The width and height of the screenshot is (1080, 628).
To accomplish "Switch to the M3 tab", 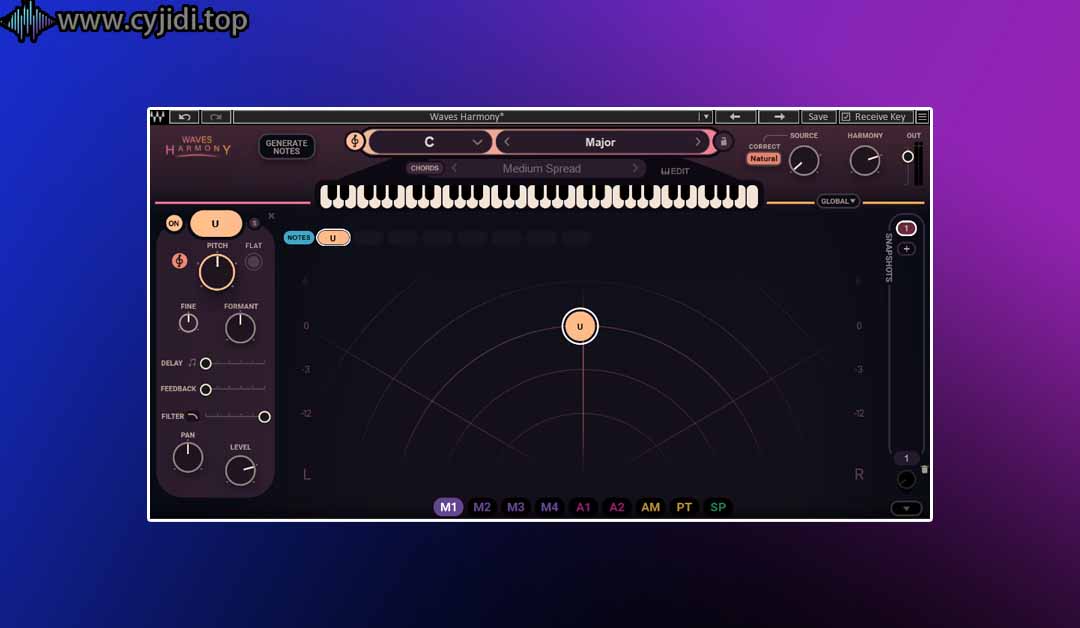I will [x=516, y=507].
